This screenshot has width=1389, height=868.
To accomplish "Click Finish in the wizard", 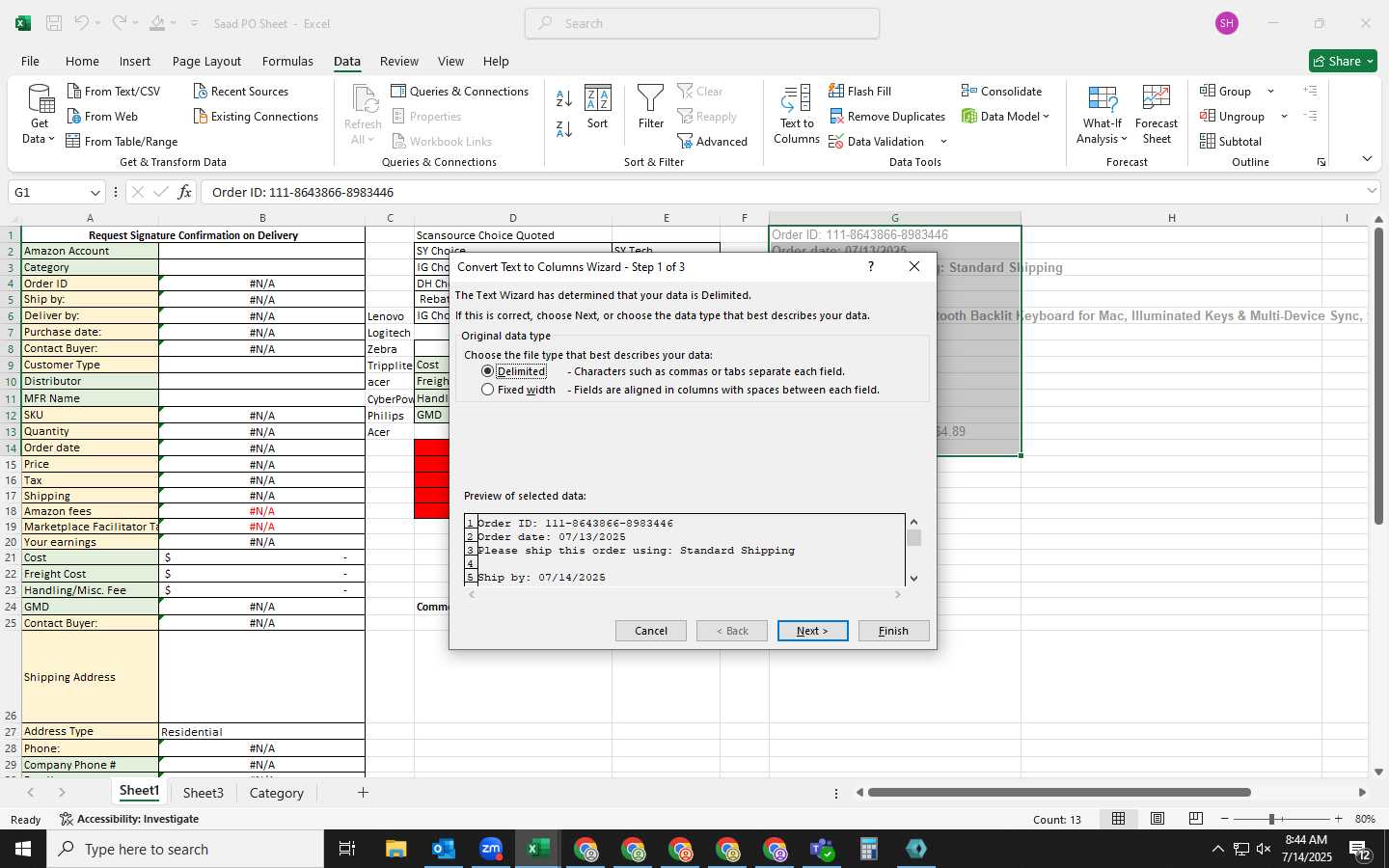I will [x=893, y=631].
